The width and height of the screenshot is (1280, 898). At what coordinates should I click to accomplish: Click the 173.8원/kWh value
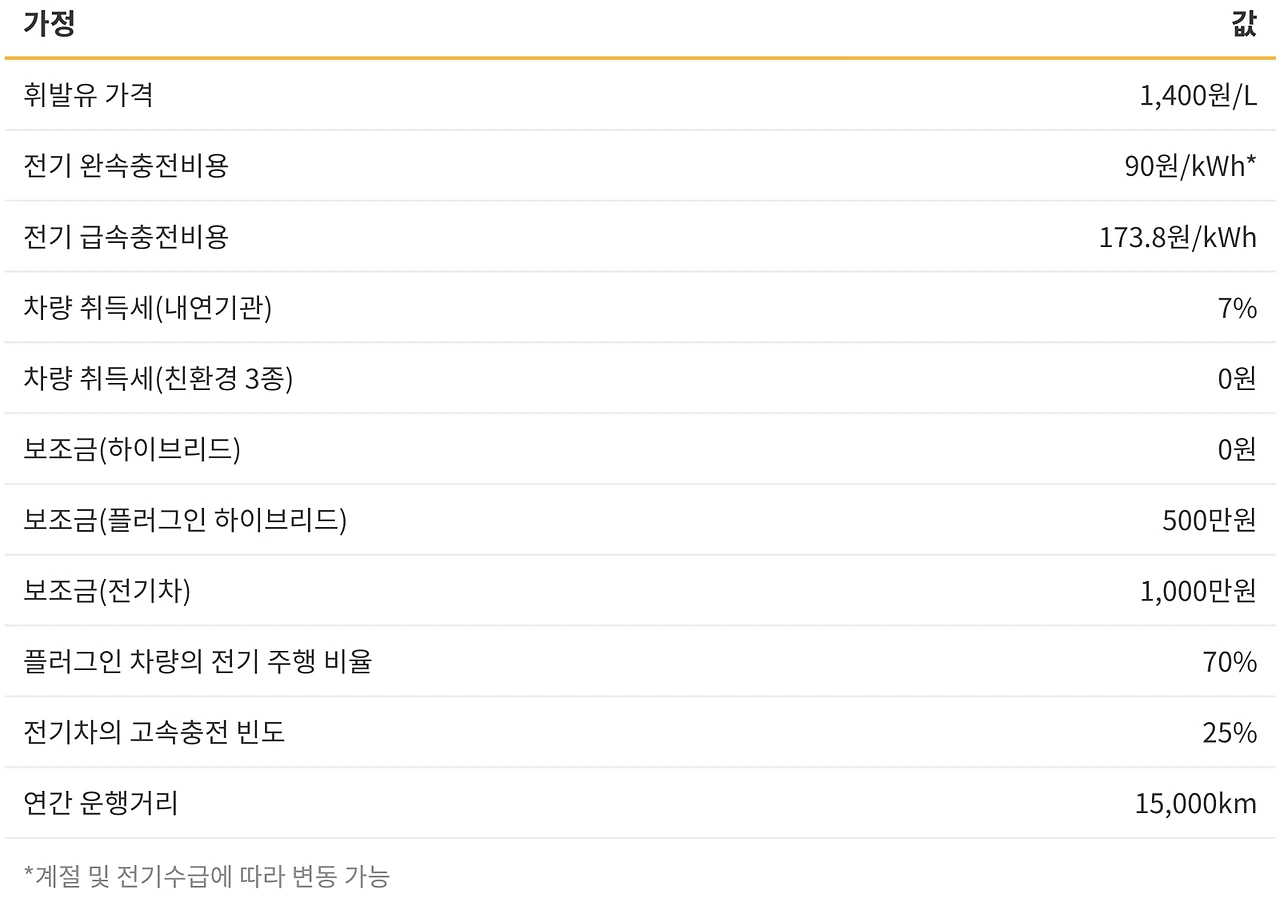coord(1177,238)
